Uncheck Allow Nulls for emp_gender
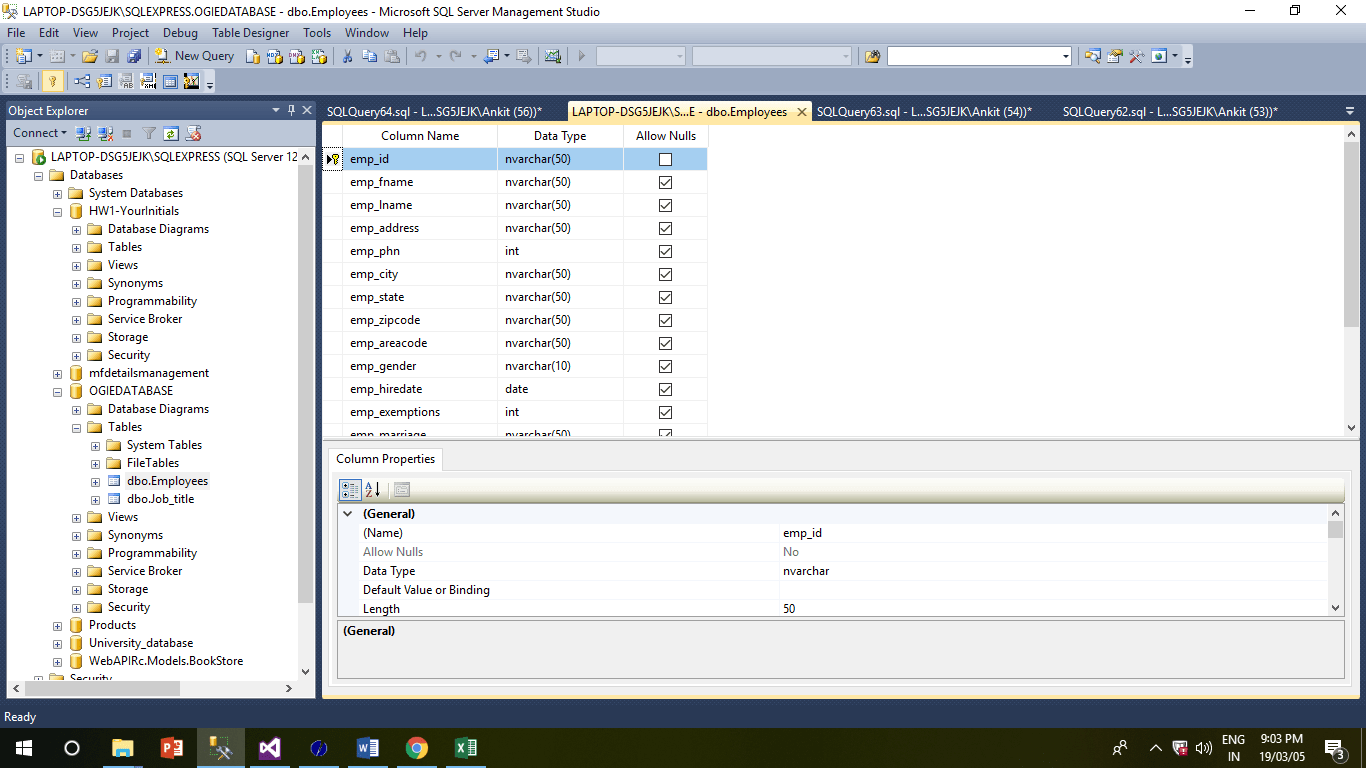The image size is (1366, 768). point(665,366)
